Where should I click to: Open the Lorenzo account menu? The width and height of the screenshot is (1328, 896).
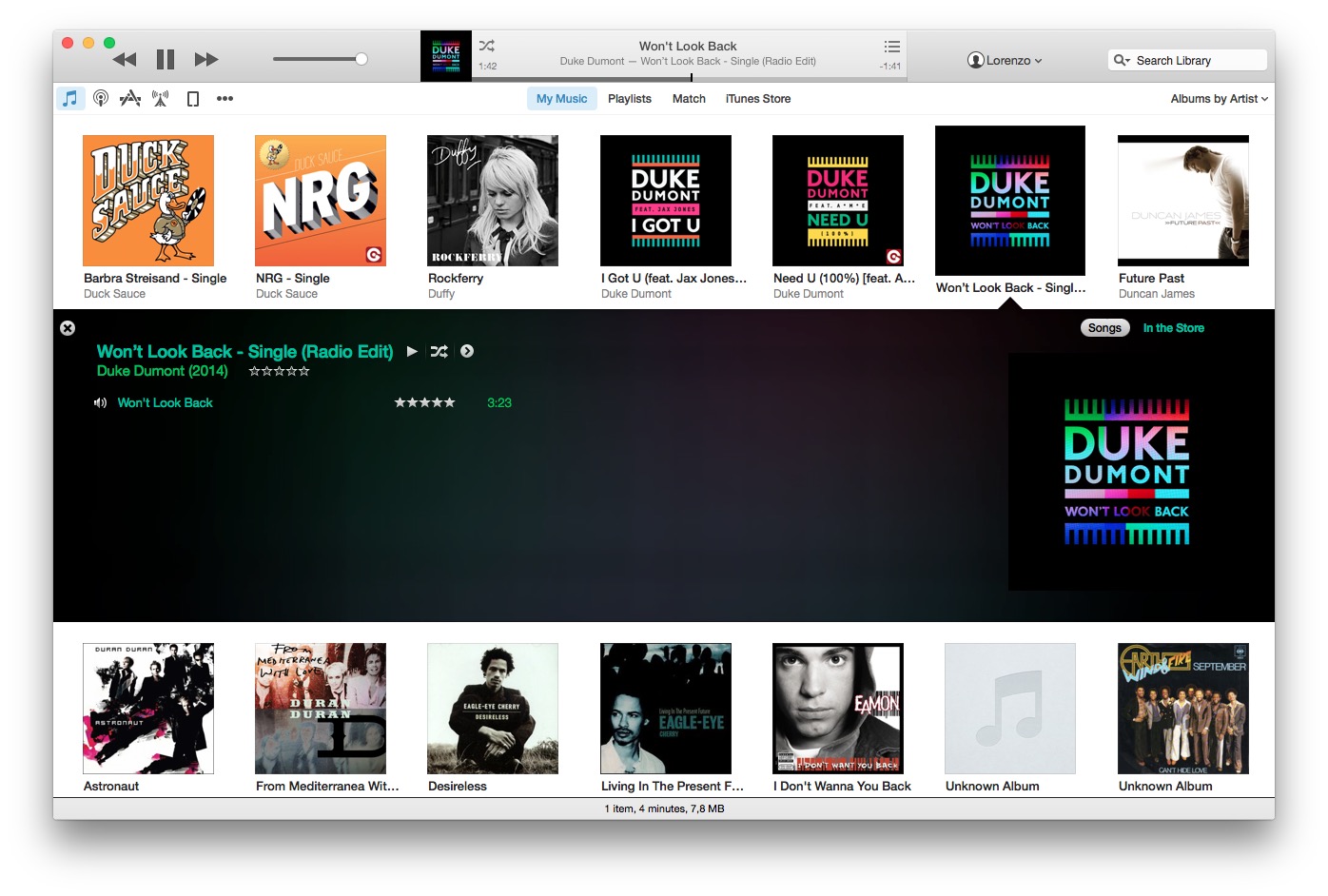[1005, 60]
